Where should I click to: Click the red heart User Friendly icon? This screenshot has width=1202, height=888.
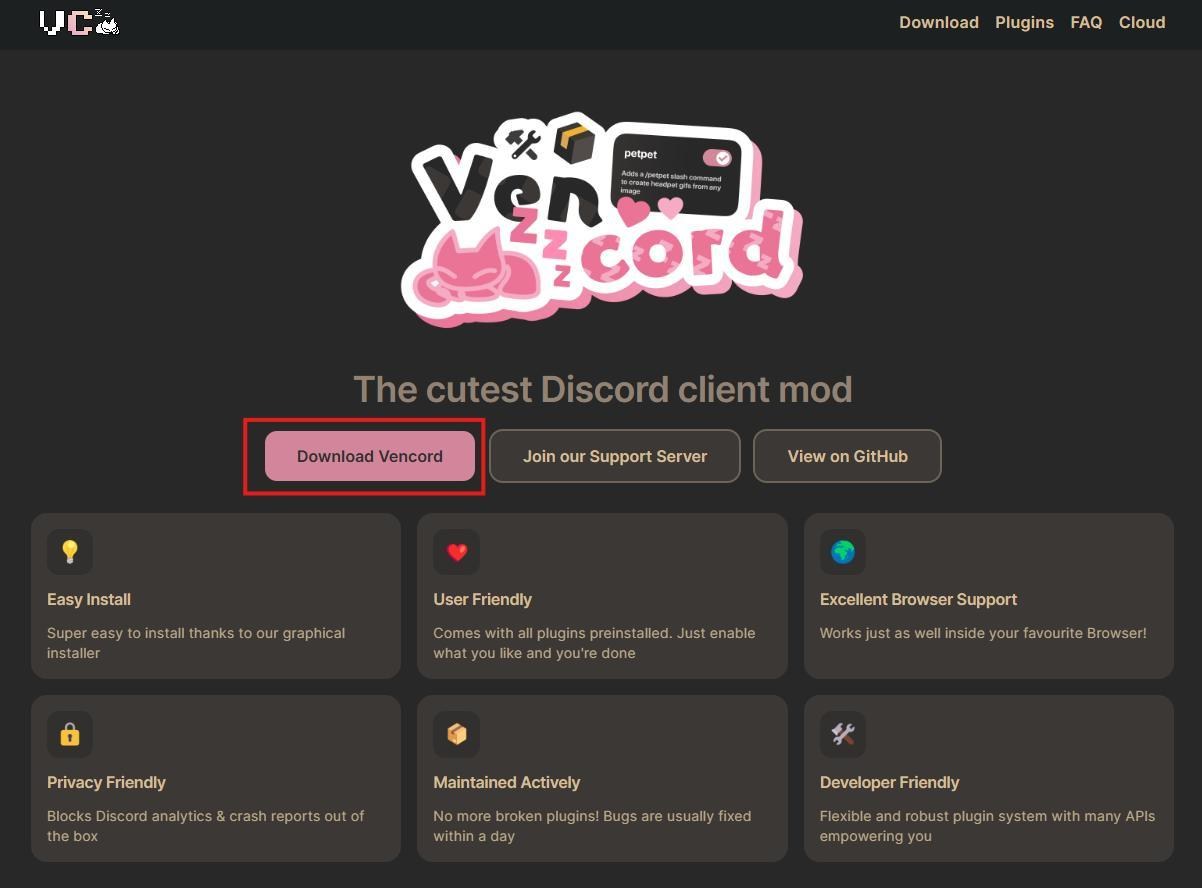coord(457,552)
